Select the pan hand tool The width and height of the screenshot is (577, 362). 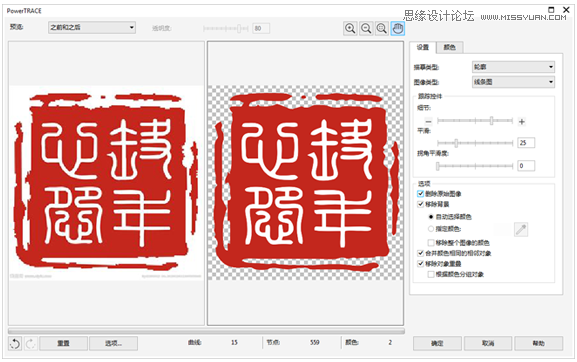point(397,28)
